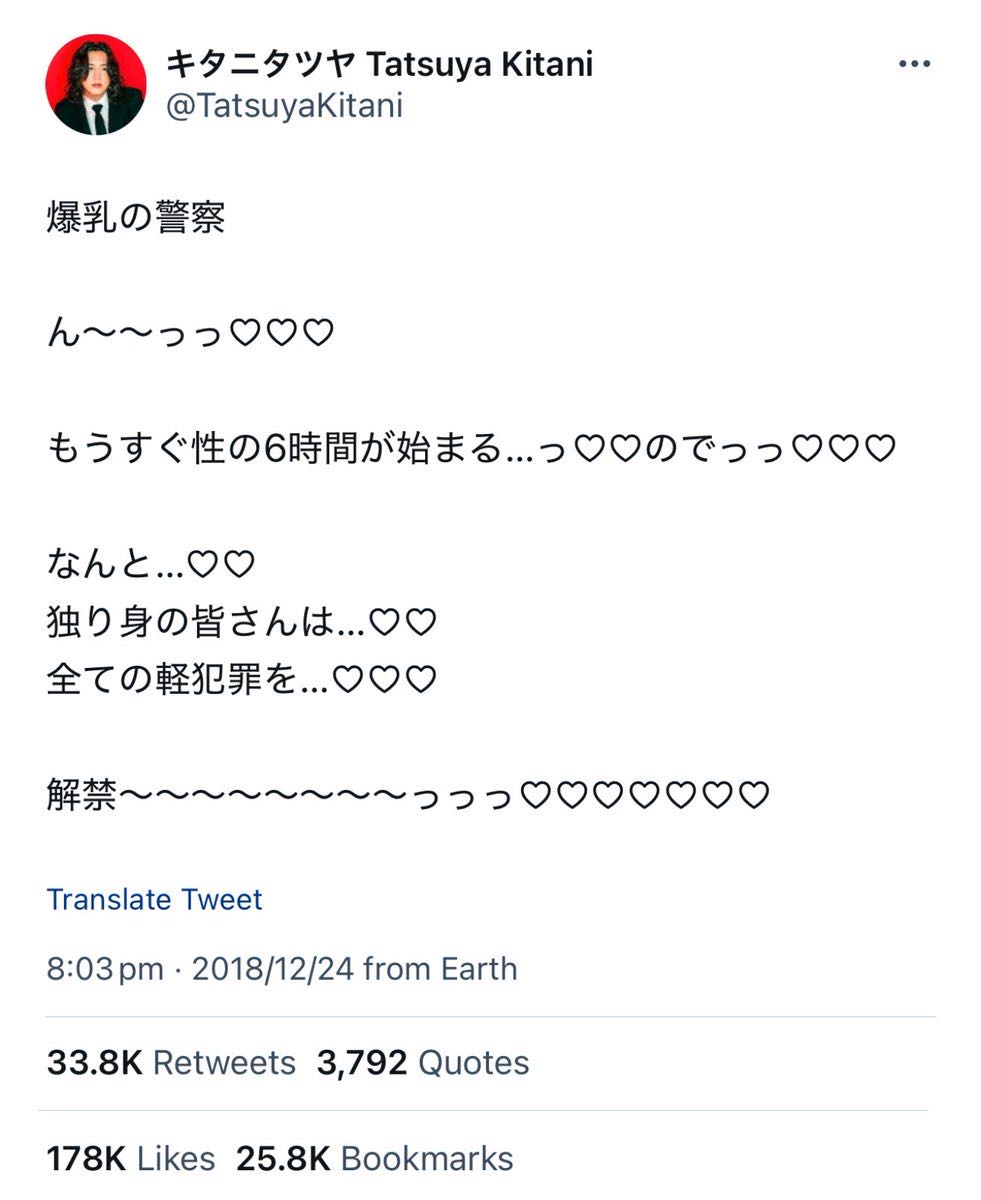This screenshot has height=1200, width=981.
Task: Click the @TatsuyaKitani handle
Action: (284, 106)
